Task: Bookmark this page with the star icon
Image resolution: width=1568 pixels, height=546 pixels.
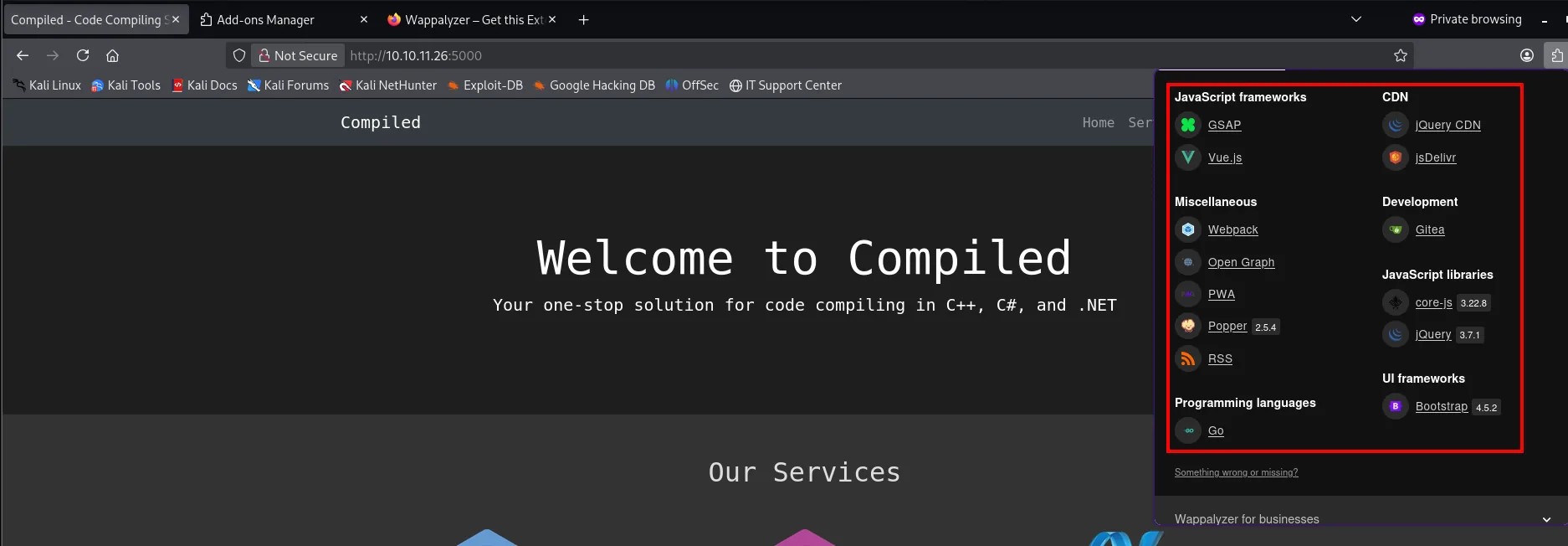Action: coord(1401,55)
